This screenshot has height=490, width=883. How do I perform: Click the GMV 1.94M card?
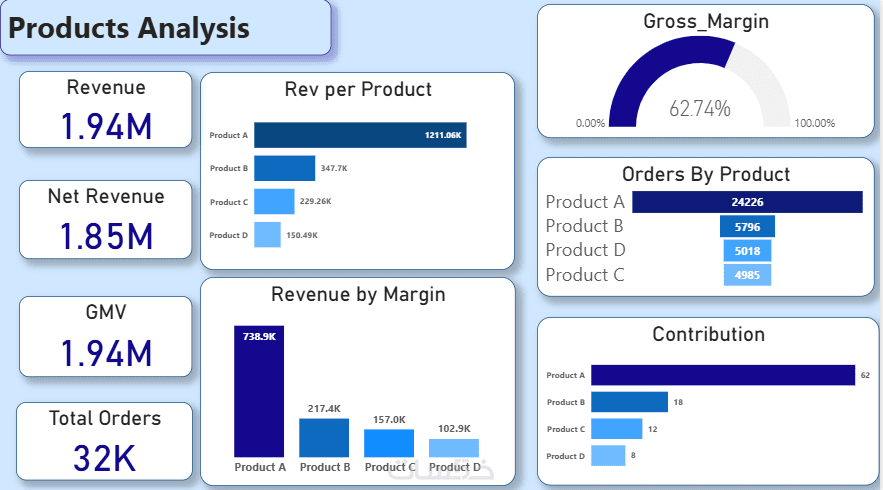[106, 336]
